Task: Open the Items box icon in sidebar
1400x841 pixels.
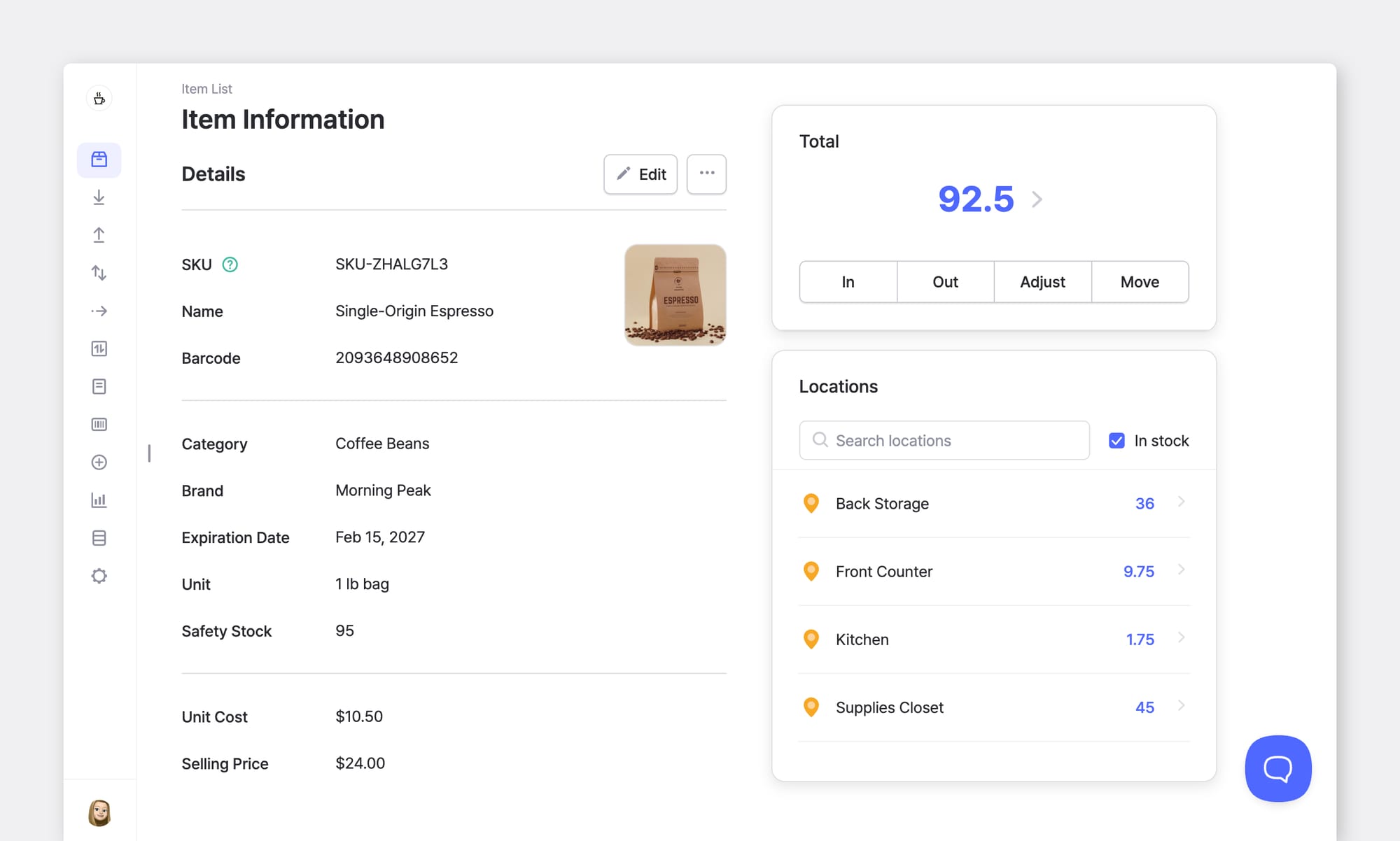Action: pos(99,160)
